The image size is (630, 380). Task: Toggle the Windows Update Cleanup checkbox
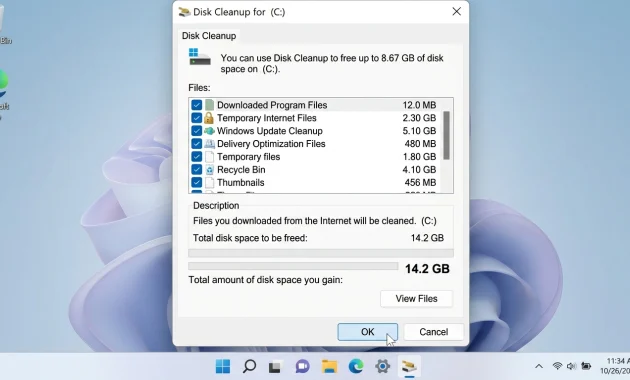point(196,131)
